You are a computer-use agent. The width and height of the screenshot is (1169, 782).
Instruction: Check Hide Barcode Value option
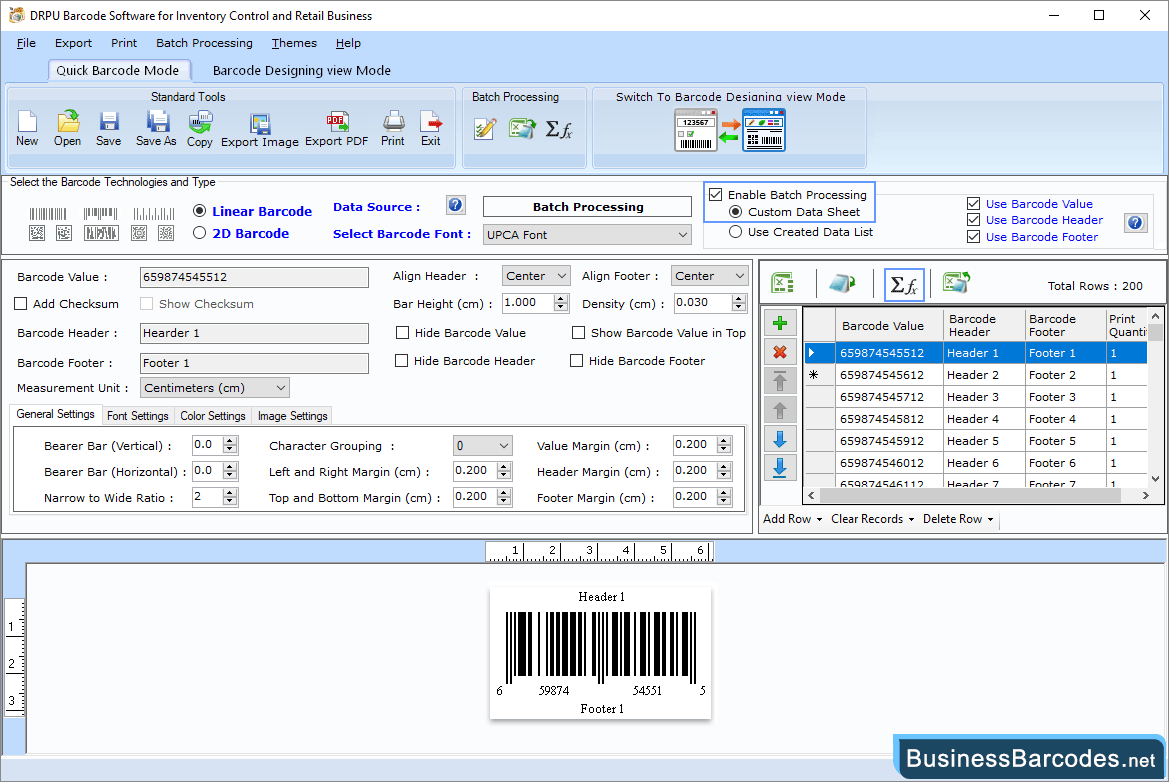[403, 332]
